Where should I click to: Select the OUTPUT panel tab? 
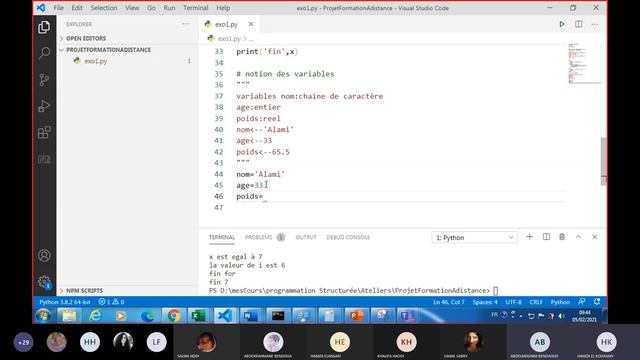[306, 237]
